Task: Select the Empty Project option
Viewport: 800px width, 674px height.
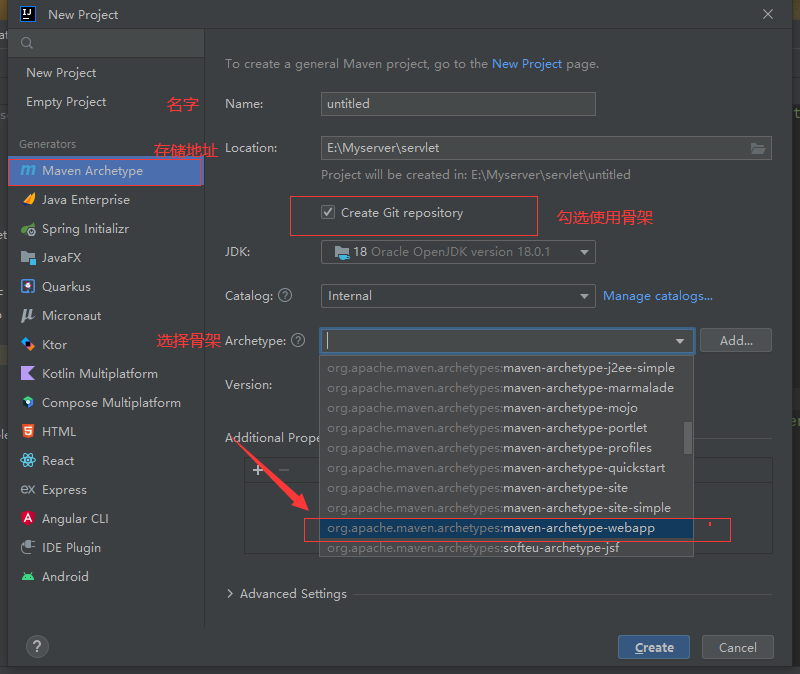Action: point(66,102)
